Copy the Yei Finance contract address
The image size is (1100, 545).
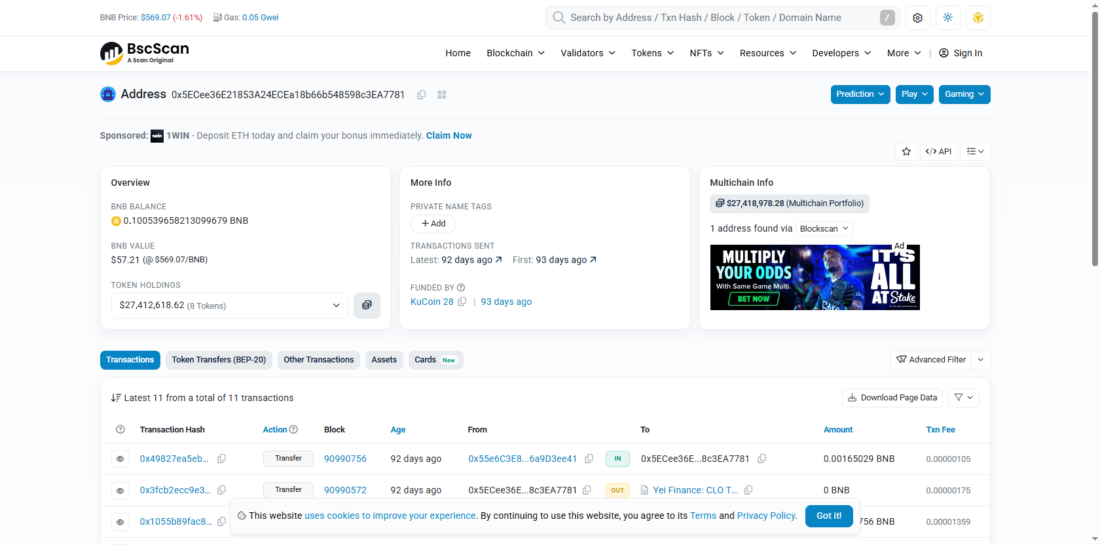749,490
